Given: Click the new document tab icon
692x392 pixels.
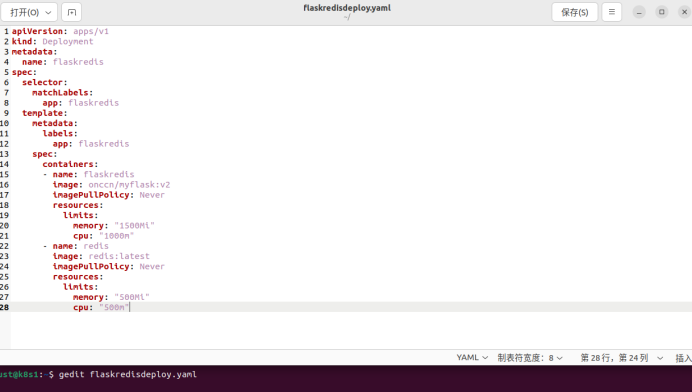Looking at the screenshot, I should coord(71,12).
